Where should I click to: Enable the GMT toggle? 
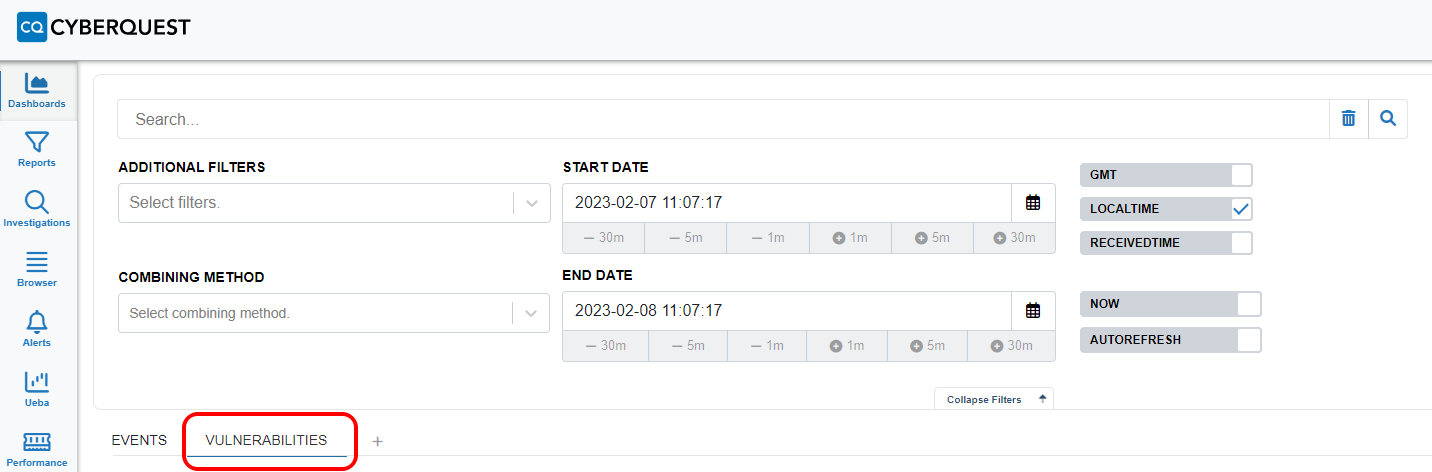pyautogui.click(x=1241, y=175)
